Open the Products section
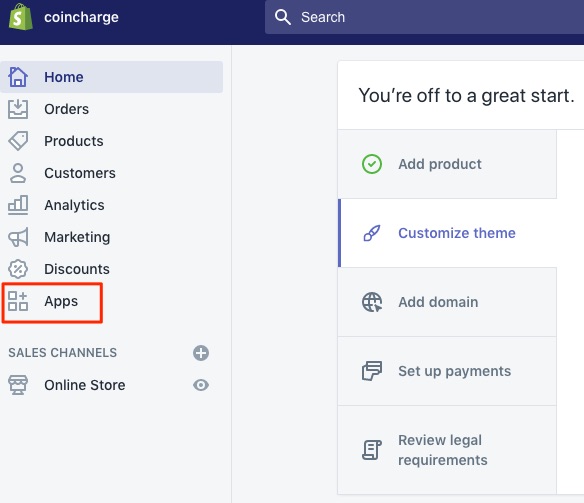584x503 pixels. (74, 141)
